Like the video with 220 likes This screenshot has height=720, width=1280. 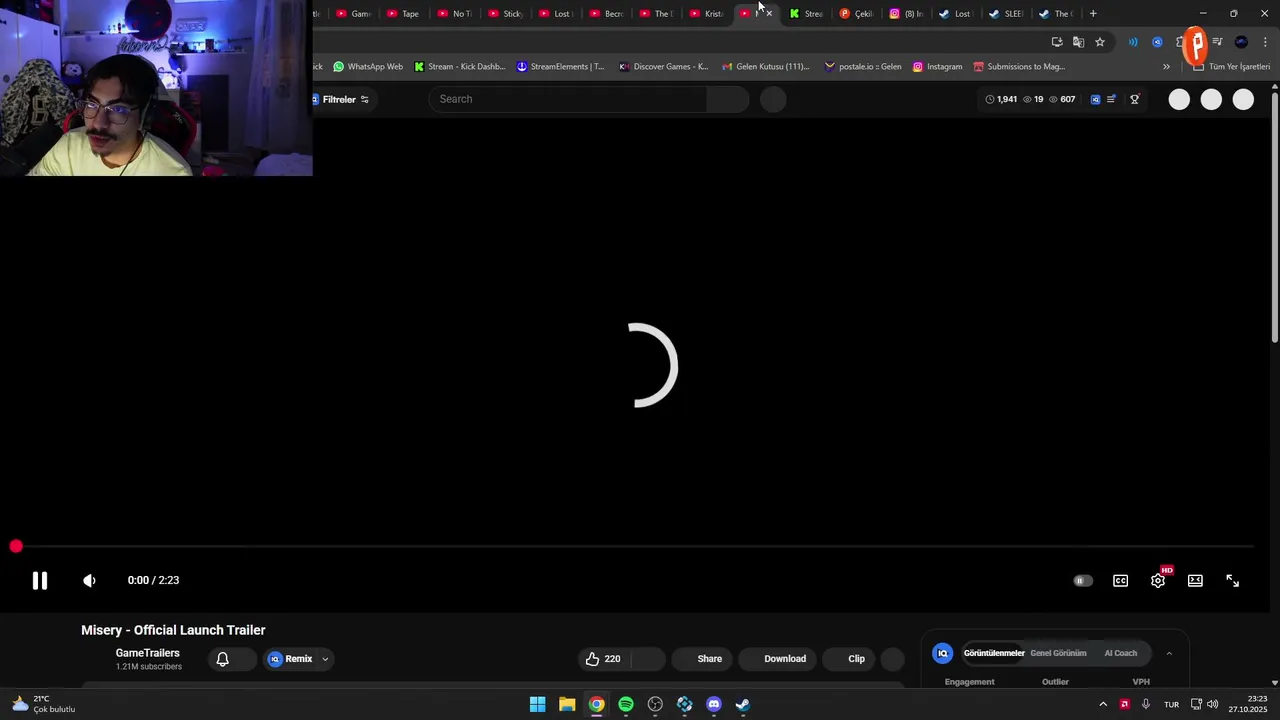(x=604, y=659)
